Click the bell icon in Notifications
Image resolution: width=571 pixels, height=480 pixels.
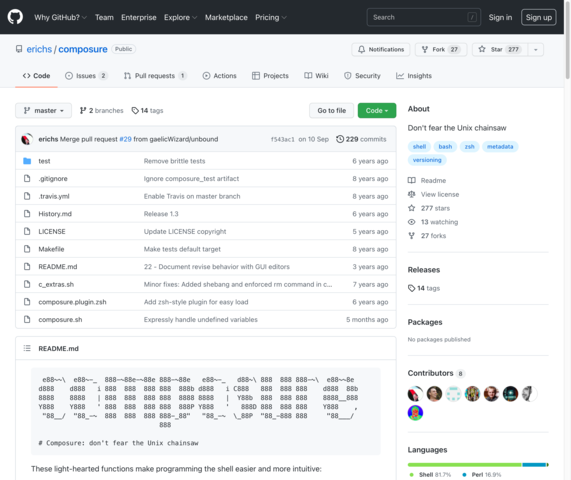pyautogui.click(x=361, y=49)
